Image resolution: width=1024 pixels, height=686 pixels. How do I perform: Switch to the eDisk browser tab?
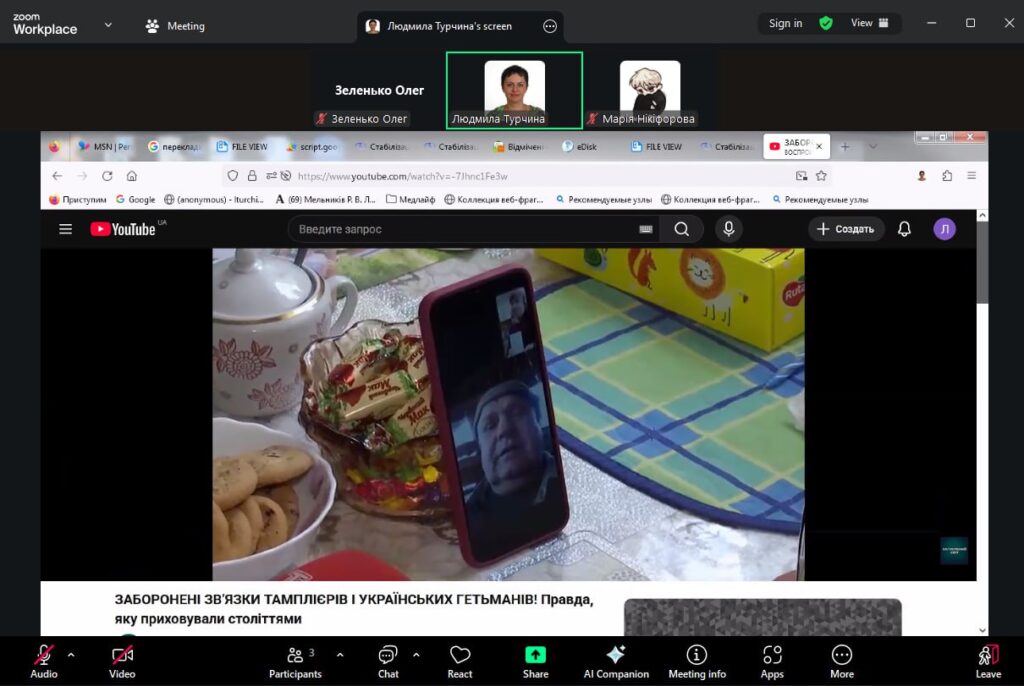click(582, 147)
